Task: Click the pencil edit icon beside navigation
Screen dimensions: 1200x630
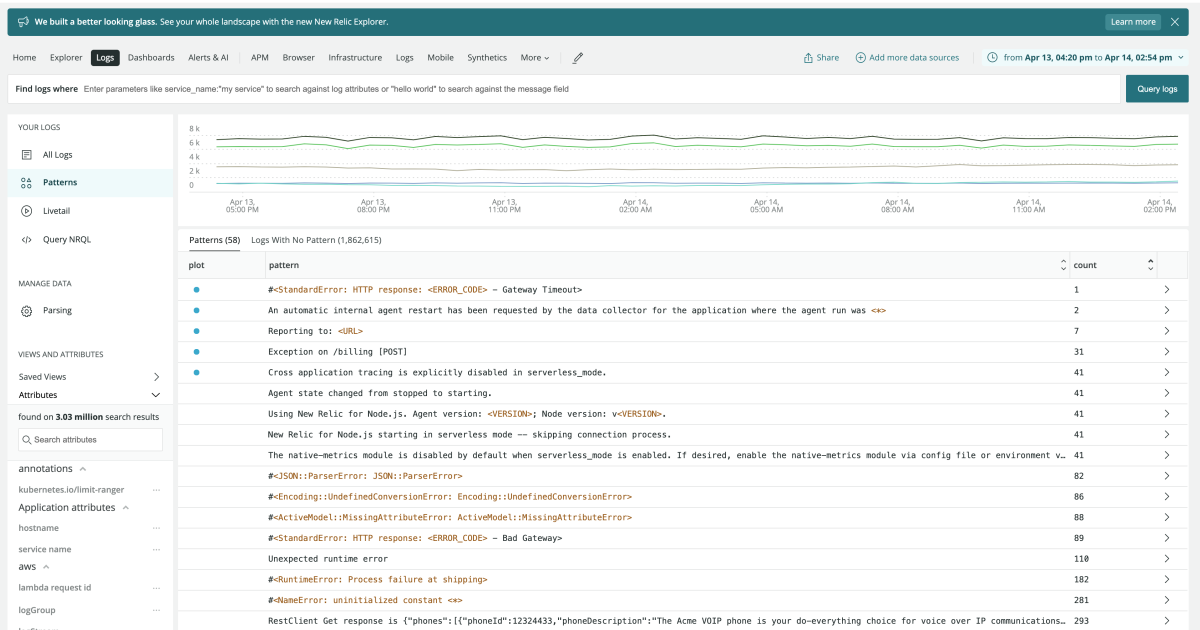Action: (x=577, y=58)
